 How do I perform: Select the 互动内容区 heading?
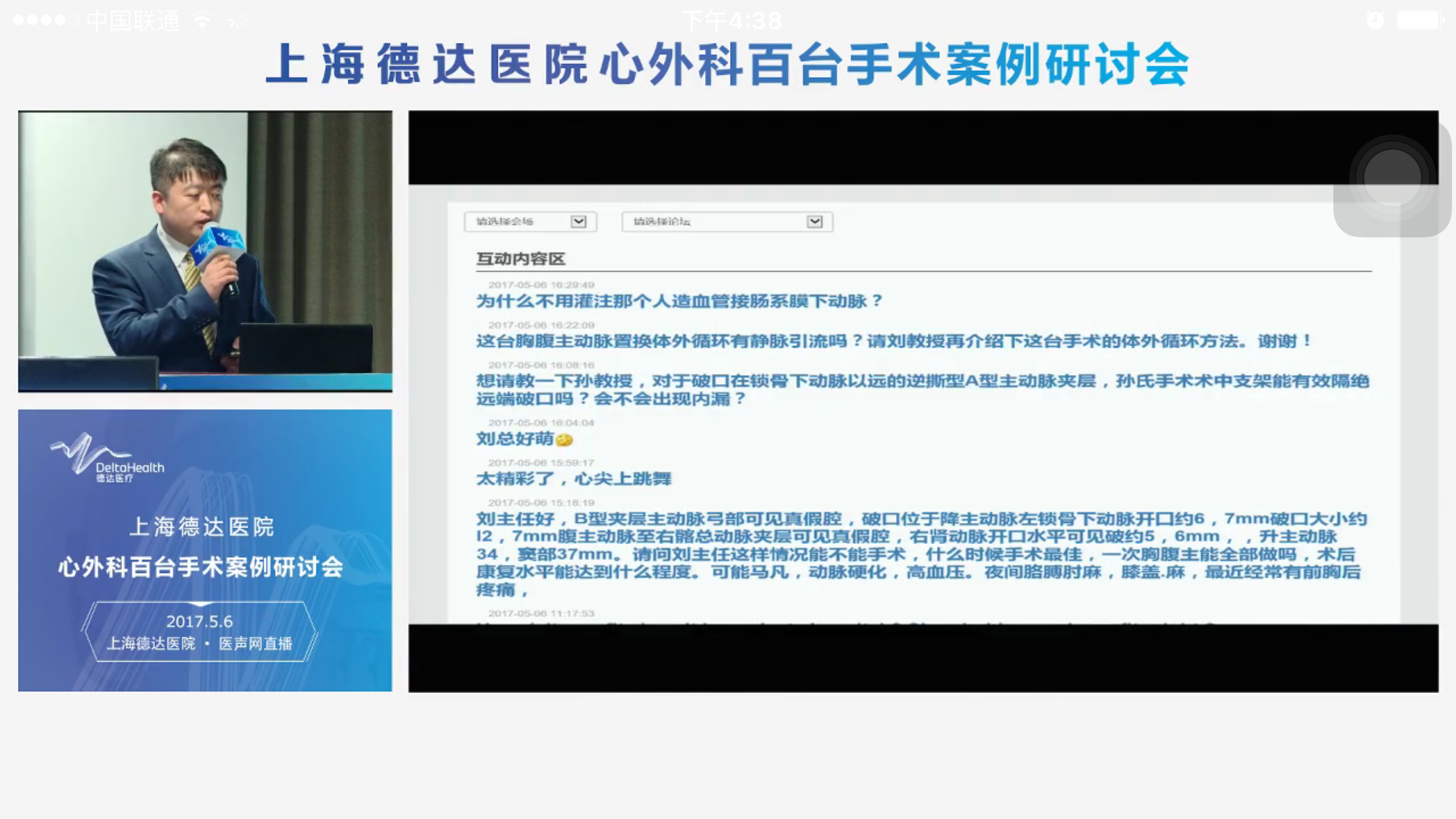coord(520,258)
